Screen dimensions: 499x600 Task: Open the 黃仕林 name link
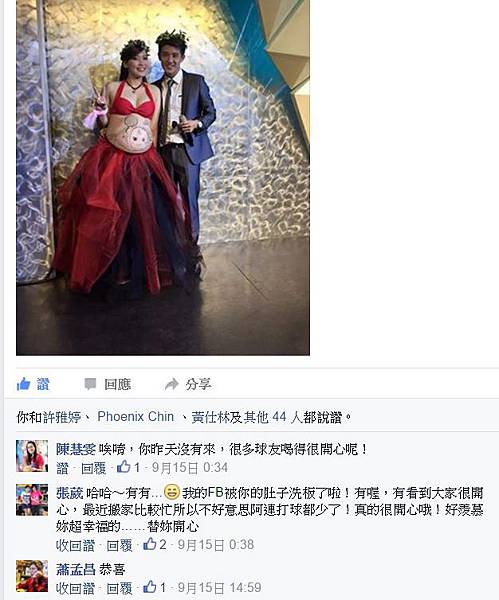(x=210, y=417)
